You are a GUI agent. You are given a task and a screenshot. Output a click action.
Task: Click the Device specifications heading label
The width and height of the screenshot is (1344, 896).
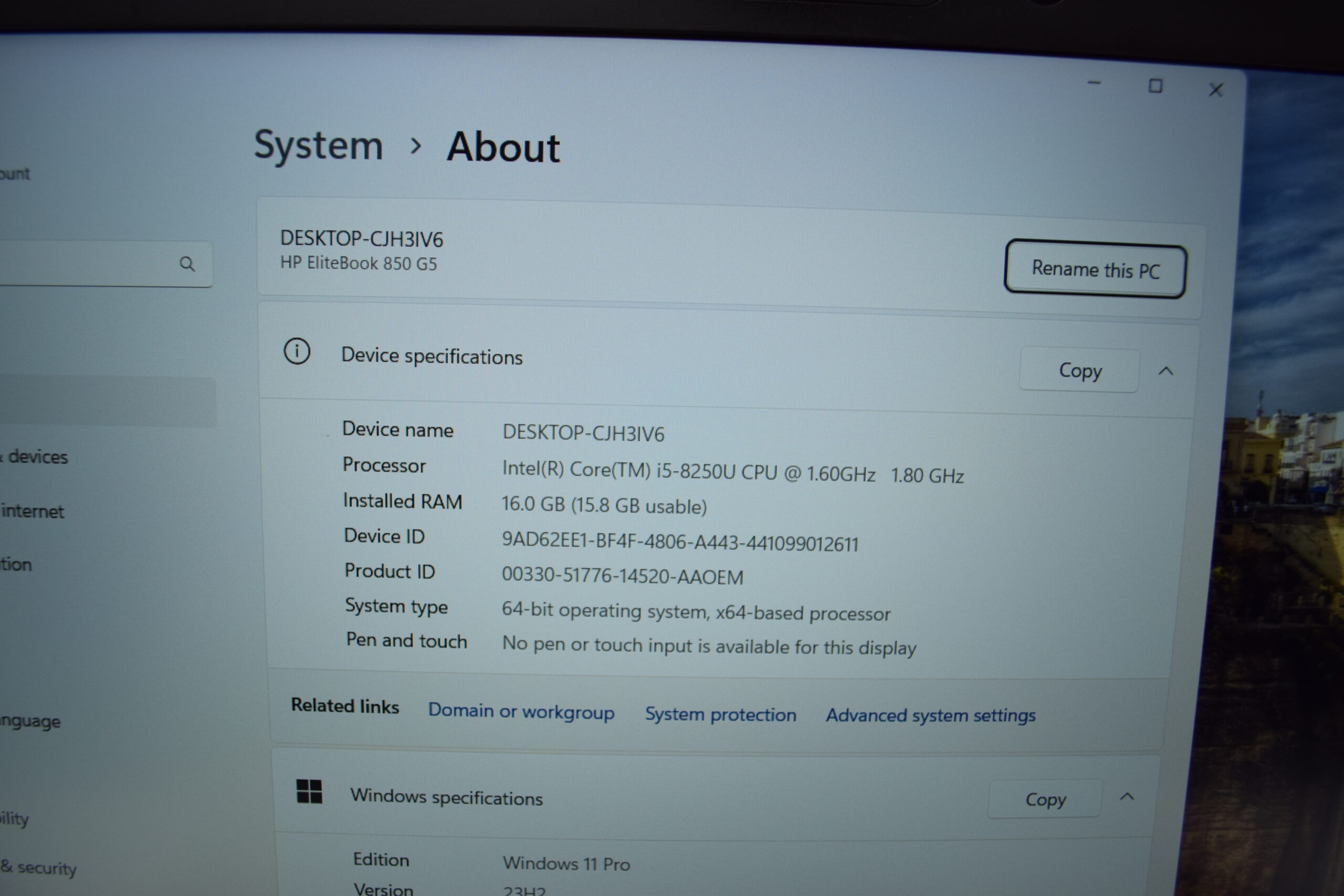click(432, 356)
